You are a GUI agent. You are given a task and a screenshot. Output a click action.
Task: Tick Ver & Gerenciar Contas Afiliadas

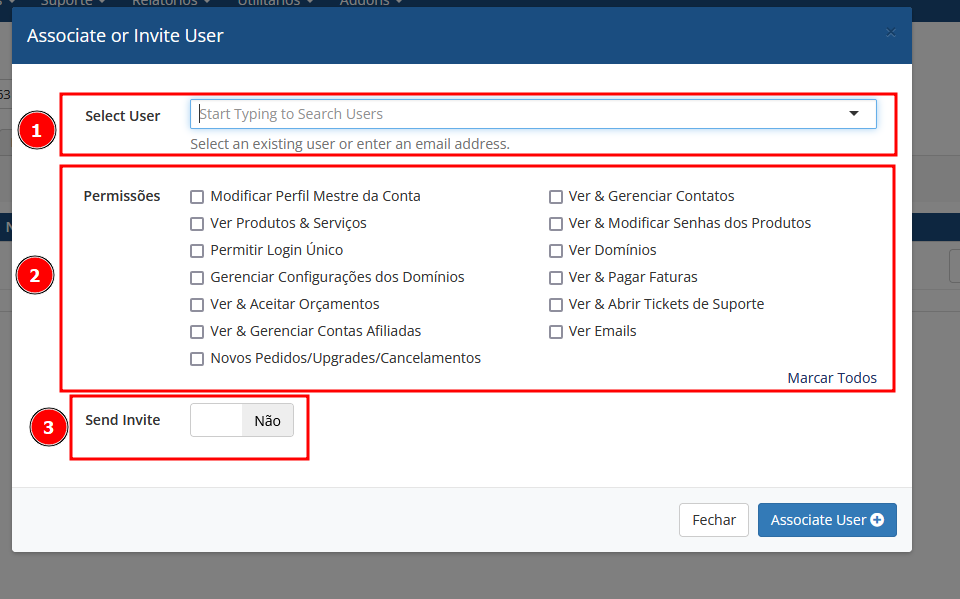pos(197,331)
